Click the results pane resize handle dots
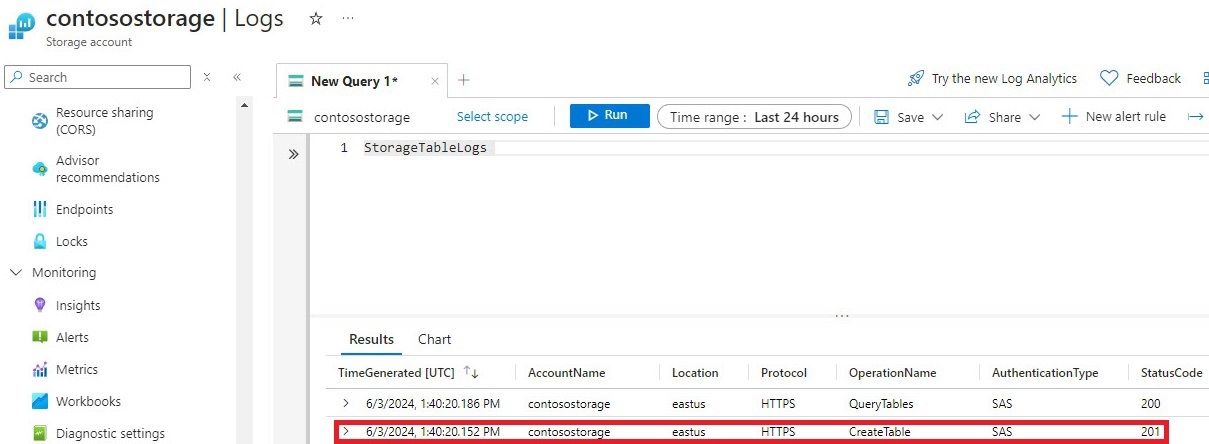Image resolution: width=1209 pixels, height=444 pixels. pyautogui.click(x=843, y=316)
